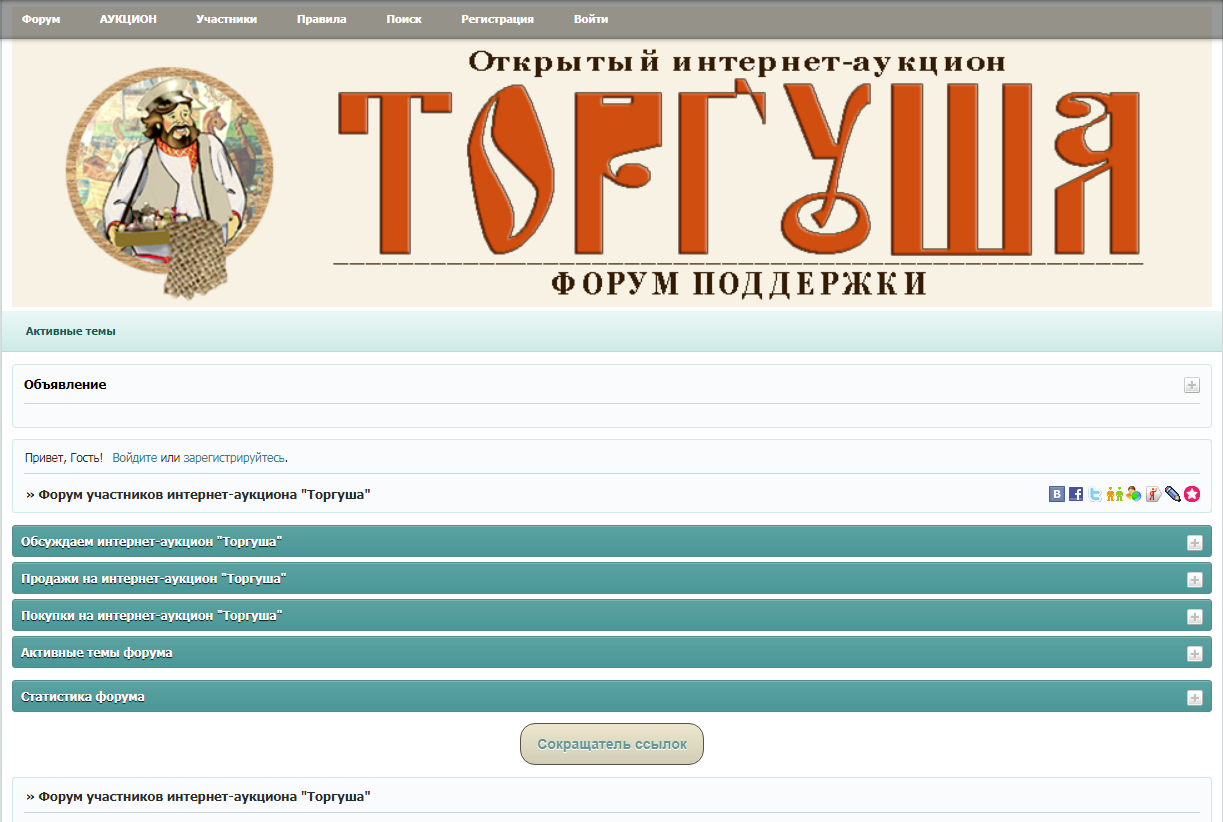Expand Продажи на интернет-аукцион "Торгуша" category
This screenshot has width=1223, height=822.
[1194, 580]
